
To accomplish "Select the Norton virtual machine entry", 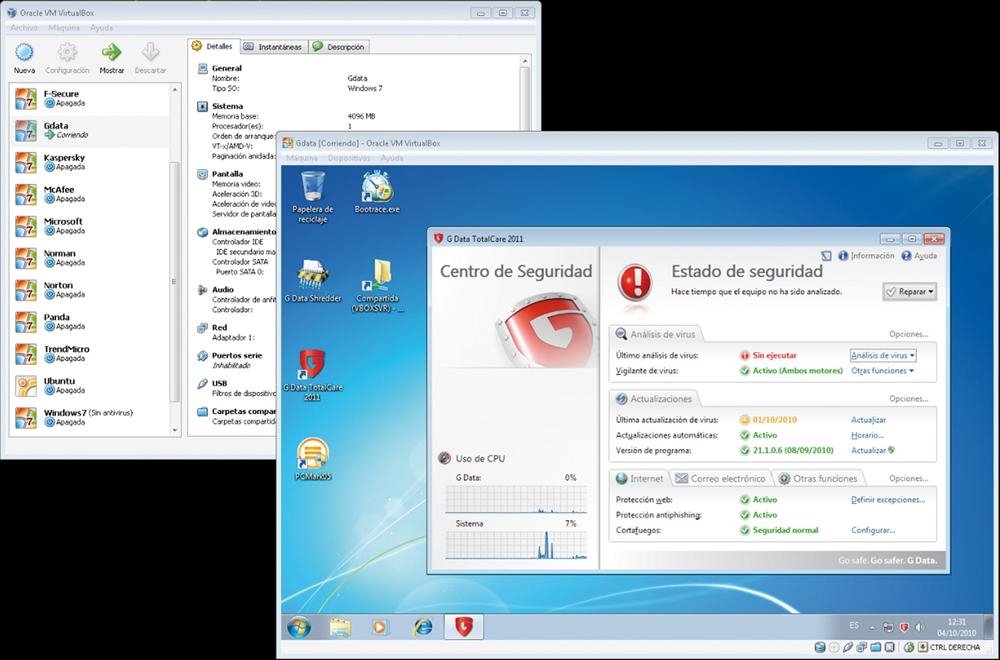I will (x=90, y=290).
